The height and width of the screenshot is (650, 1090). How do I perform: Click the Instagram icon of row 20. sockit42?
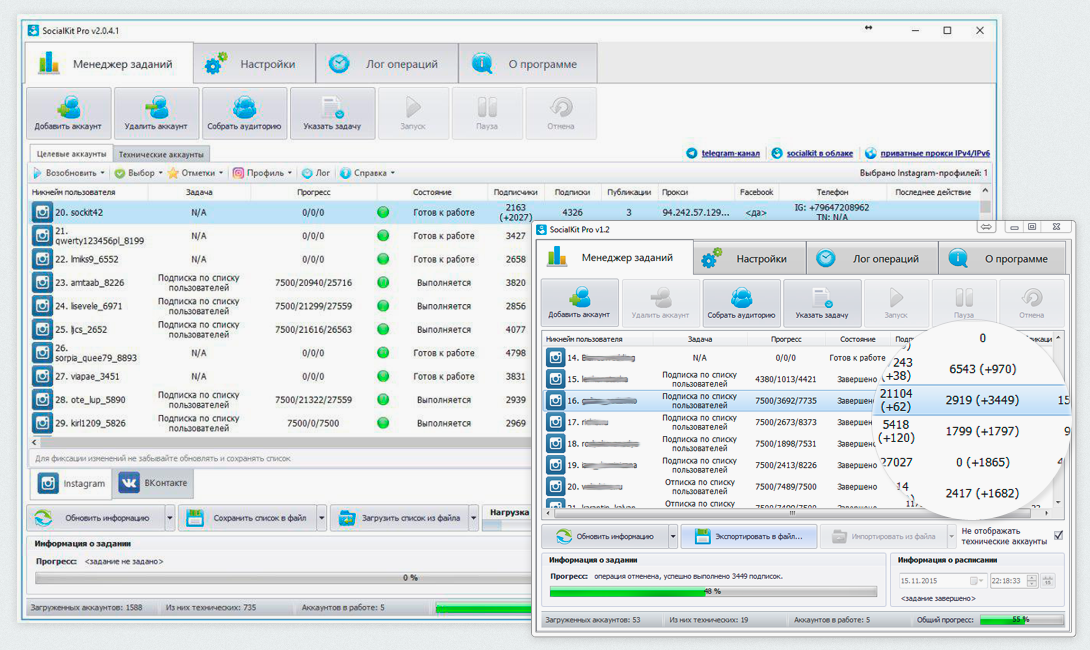(42, 213)
